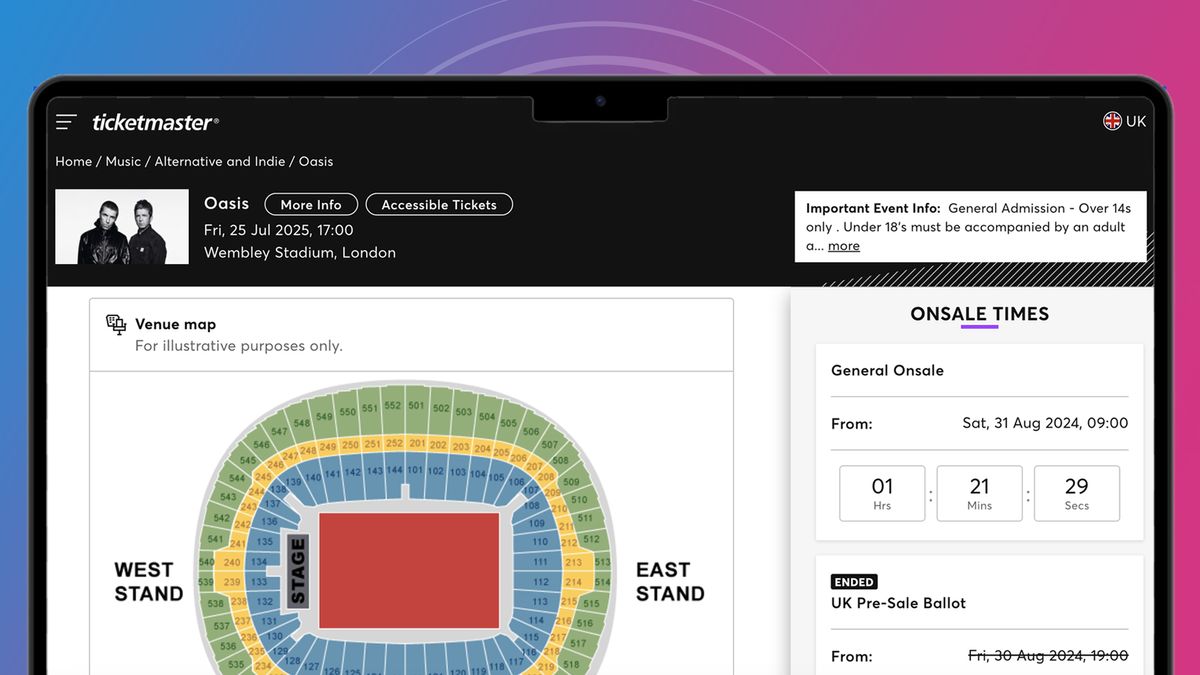1200x675 pixels.
Task: Click the strikethrough pre-sale date
Action: pos(1047,656)
